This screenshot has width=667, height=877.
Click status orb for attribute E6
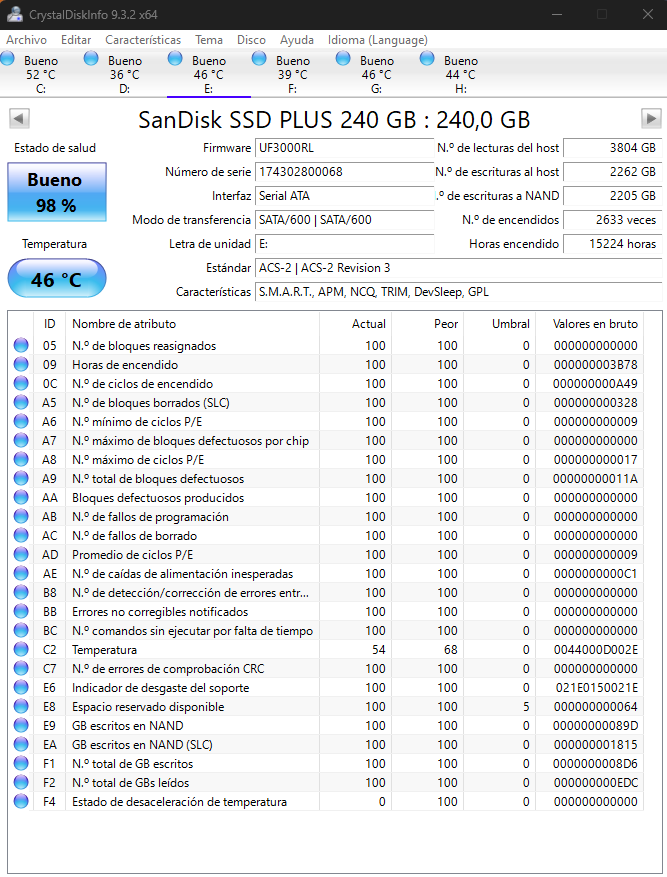tap(21, 687)
